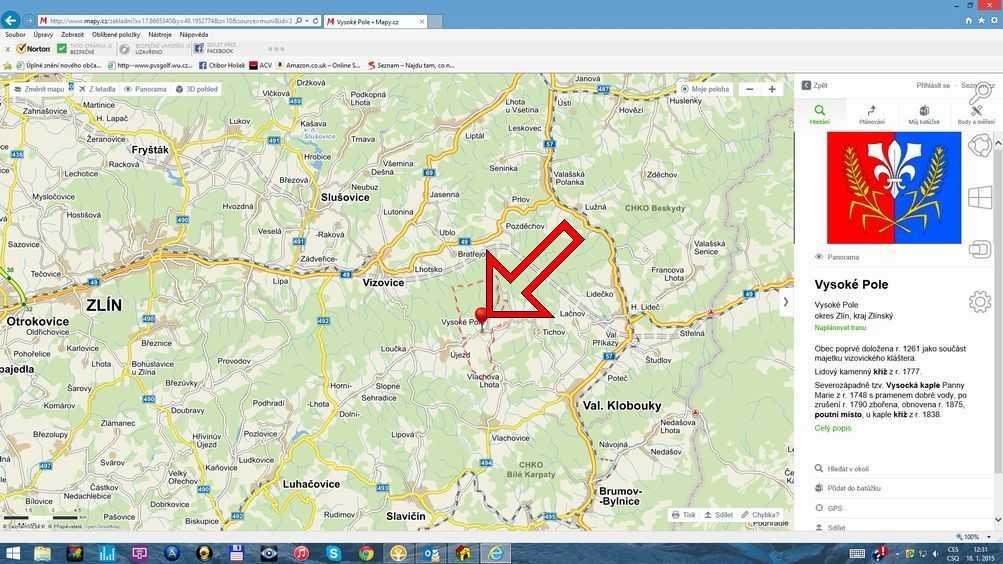This screenshot has height=564, width=1003.
Task: Zoom in with the plus button
Action: [x=772, y=90]
